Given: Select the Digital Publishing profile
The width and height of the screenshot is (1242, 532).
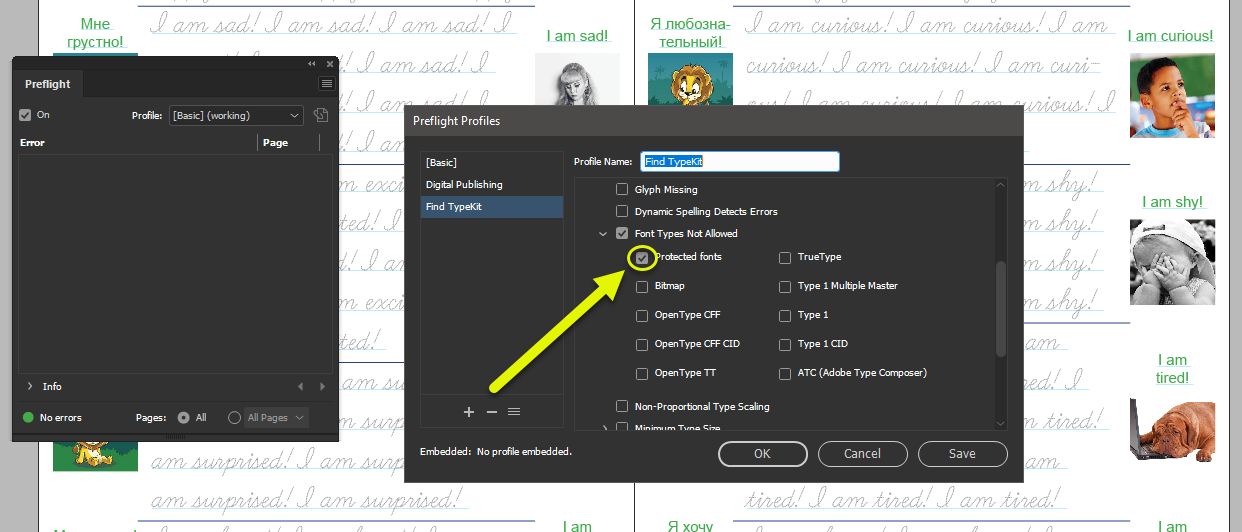Looking at the screenshot, I should (x=491, y=185).
